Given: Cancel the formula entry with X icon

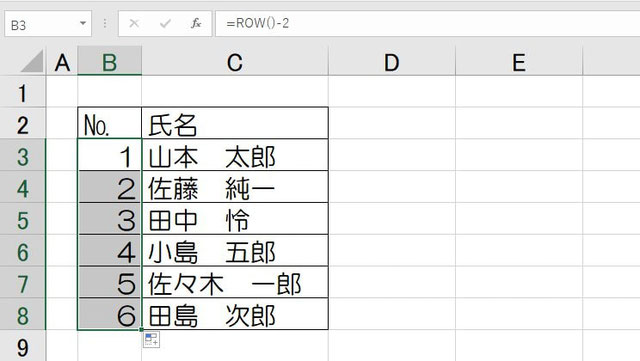Looking at the screenshot, I should [134, 24].
